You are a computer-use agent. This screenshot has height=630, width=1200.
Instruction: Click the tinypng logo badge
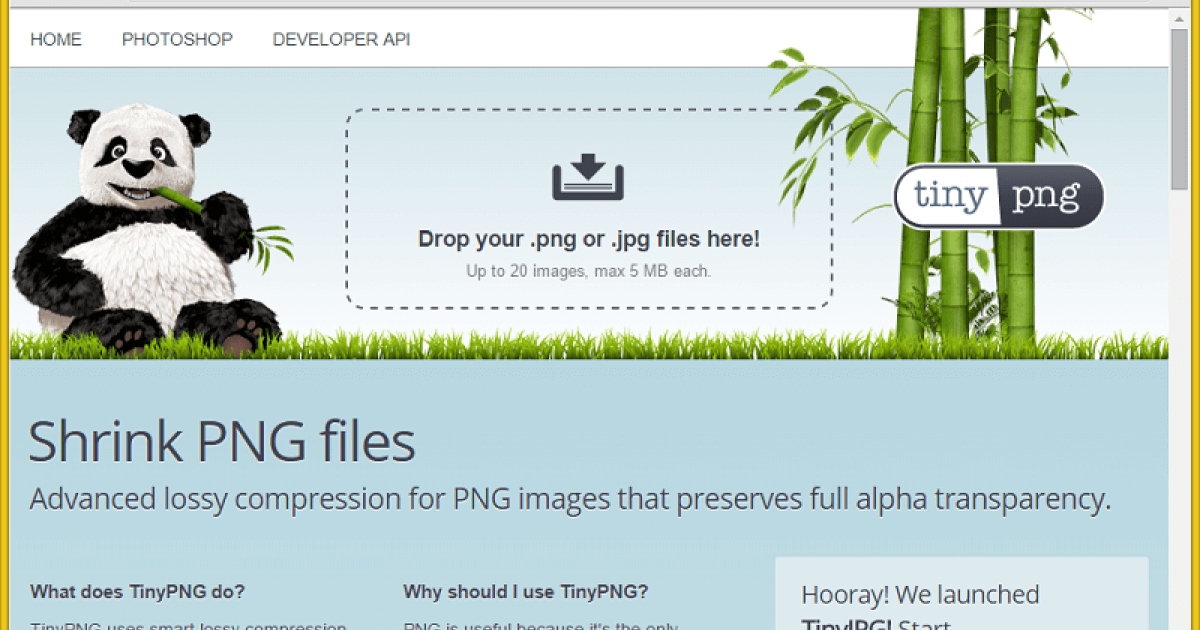(x=998, y=196)
